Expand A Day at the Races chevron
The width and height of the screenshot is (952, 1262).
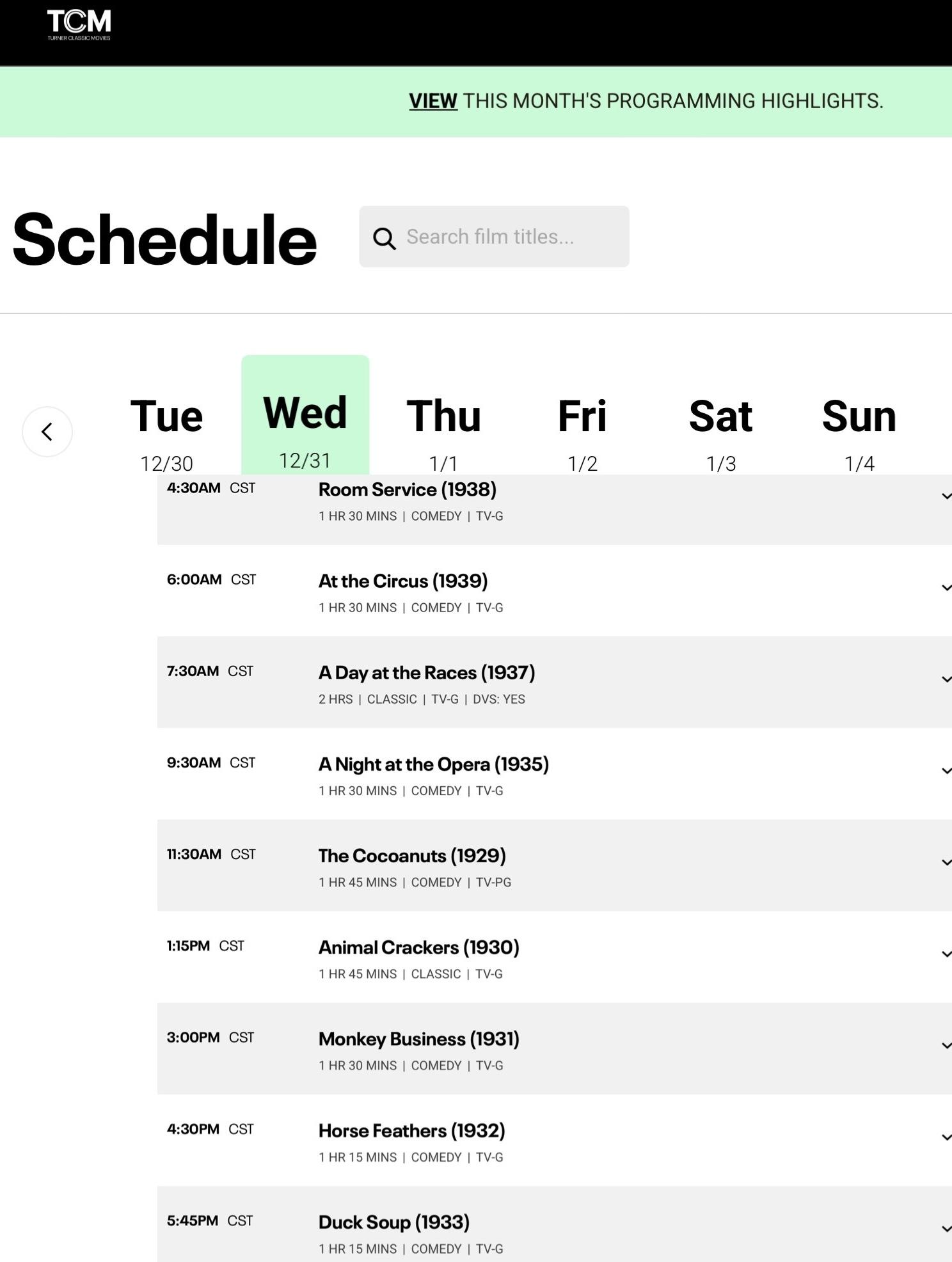pos(945,679)
